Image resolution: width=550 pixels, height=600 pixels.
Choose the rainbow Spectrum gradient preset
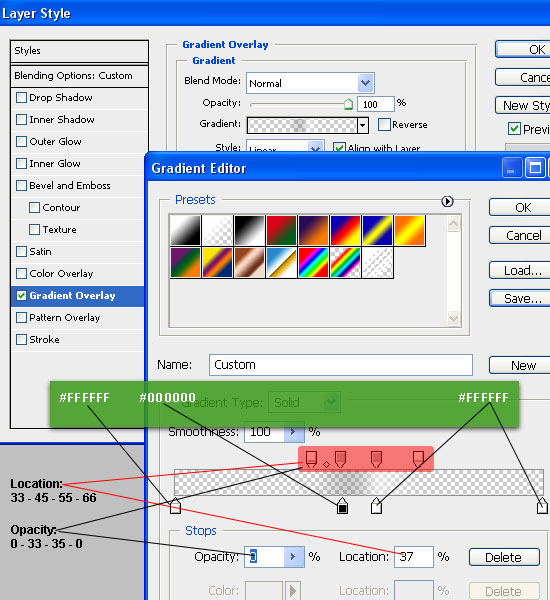pos(313,262)
